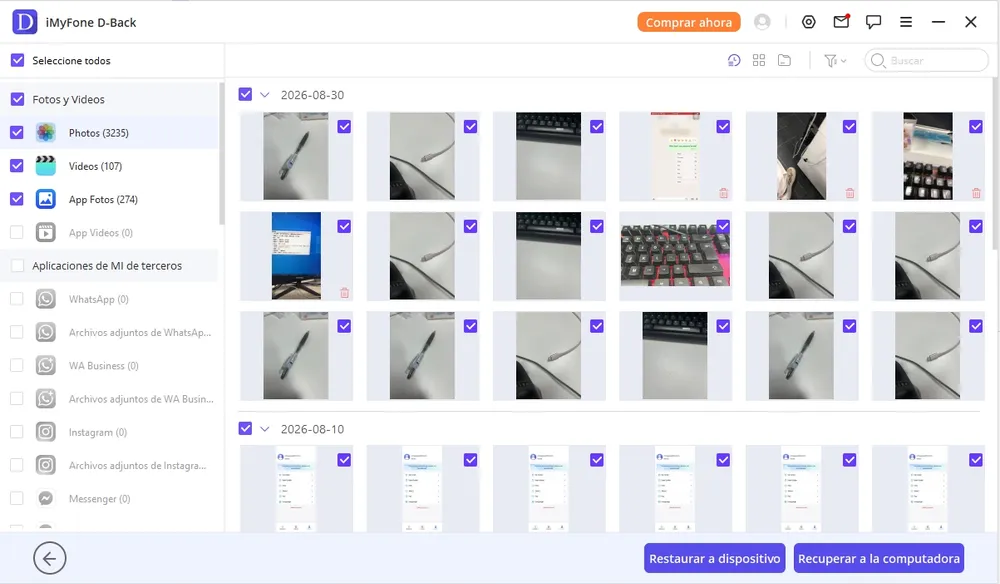
Task: Switch to grid view icon
Action: coord(759,61)
